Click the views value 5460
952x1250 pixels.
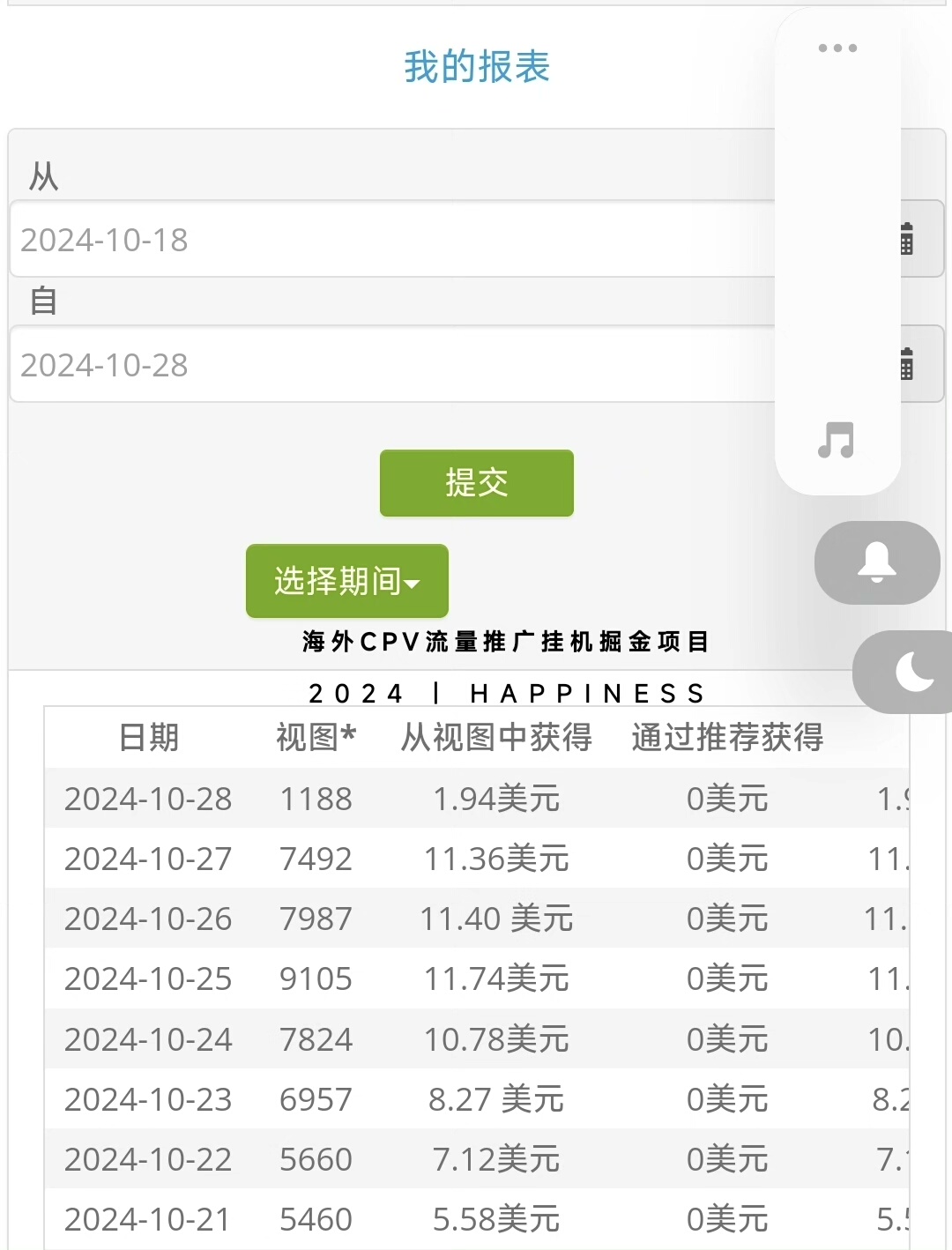316,1219
